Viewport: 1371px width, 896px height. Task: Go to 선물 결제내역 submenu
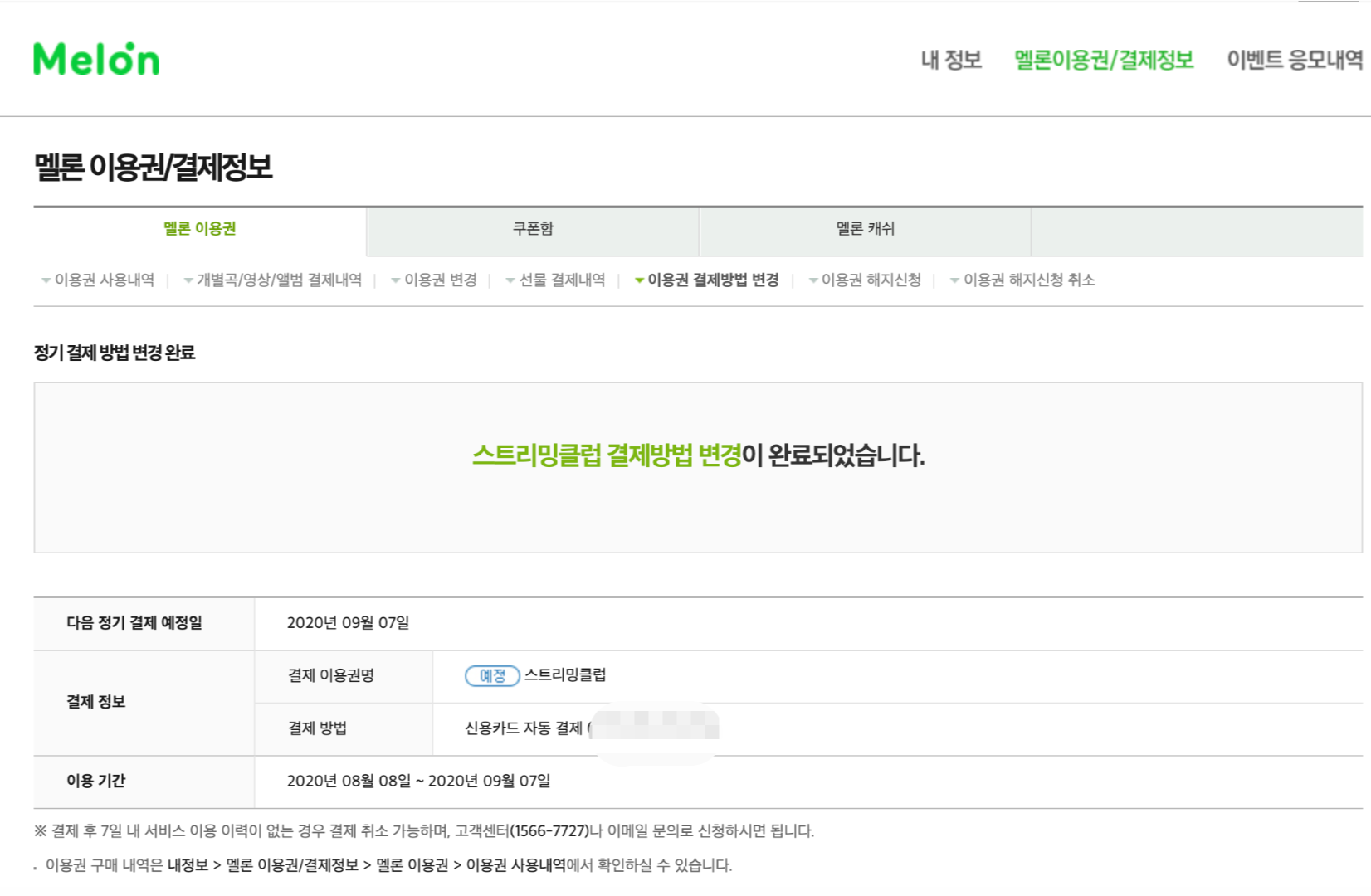[562, 280]
